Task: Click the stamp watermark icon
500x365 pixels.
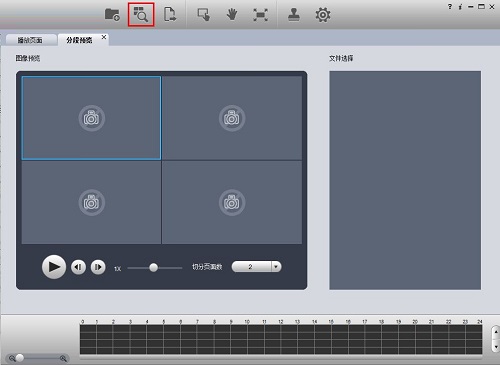Action: [x=294, y=15]
